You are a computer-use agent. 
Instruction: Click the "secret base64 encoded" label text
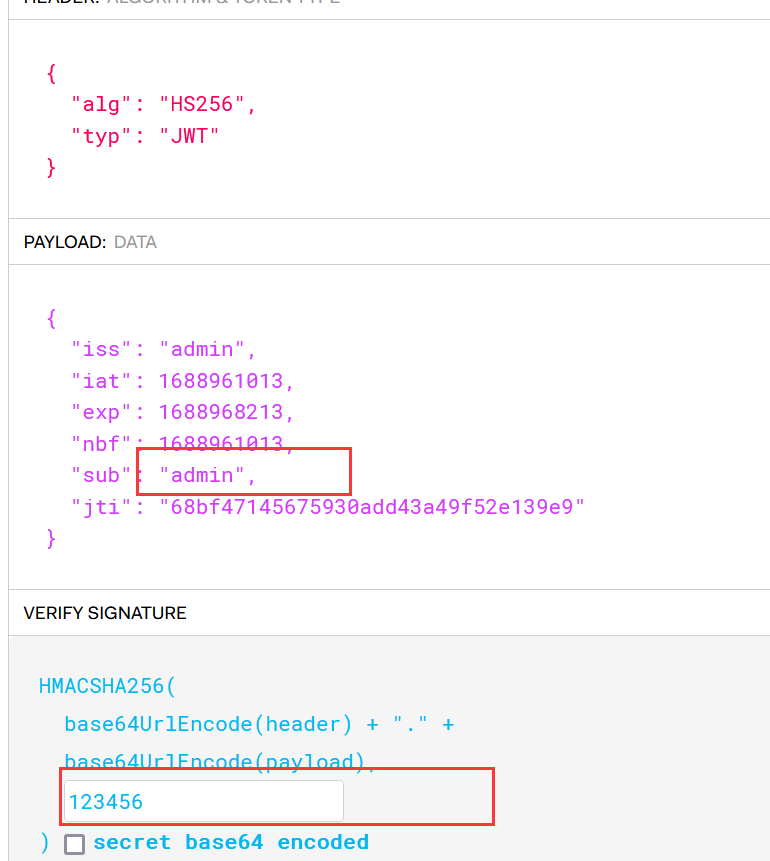pyautogui.click(x=231, y=842)
